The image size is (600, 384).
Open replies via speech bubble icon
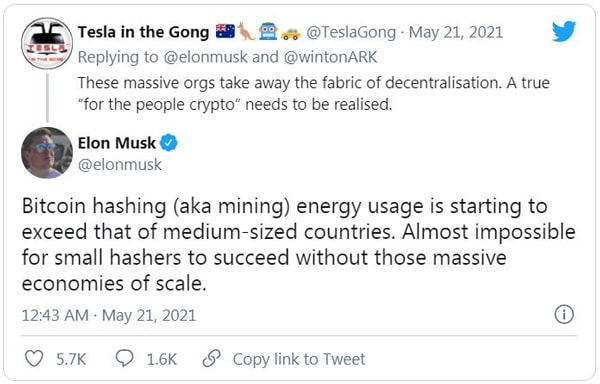(125, 359)
